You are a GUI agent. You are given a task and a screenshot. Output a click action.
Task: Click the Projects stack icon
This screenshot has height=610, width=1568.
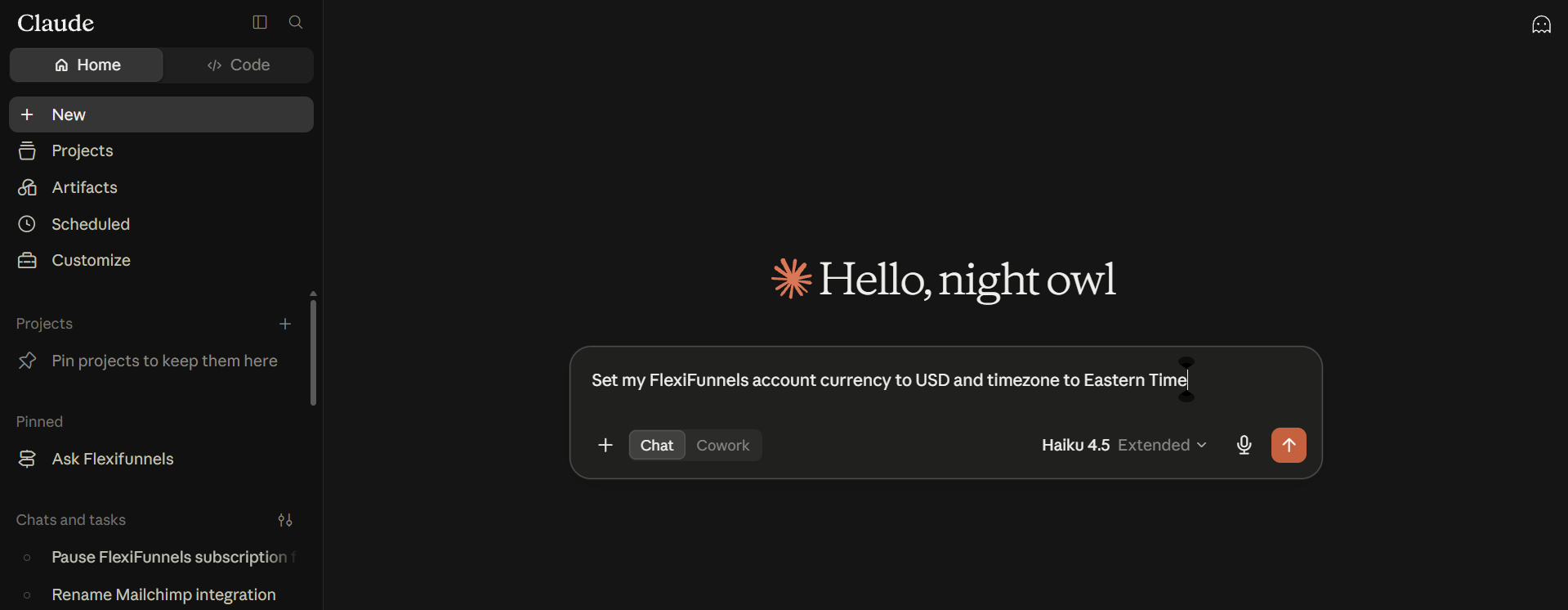coord(27,150)
